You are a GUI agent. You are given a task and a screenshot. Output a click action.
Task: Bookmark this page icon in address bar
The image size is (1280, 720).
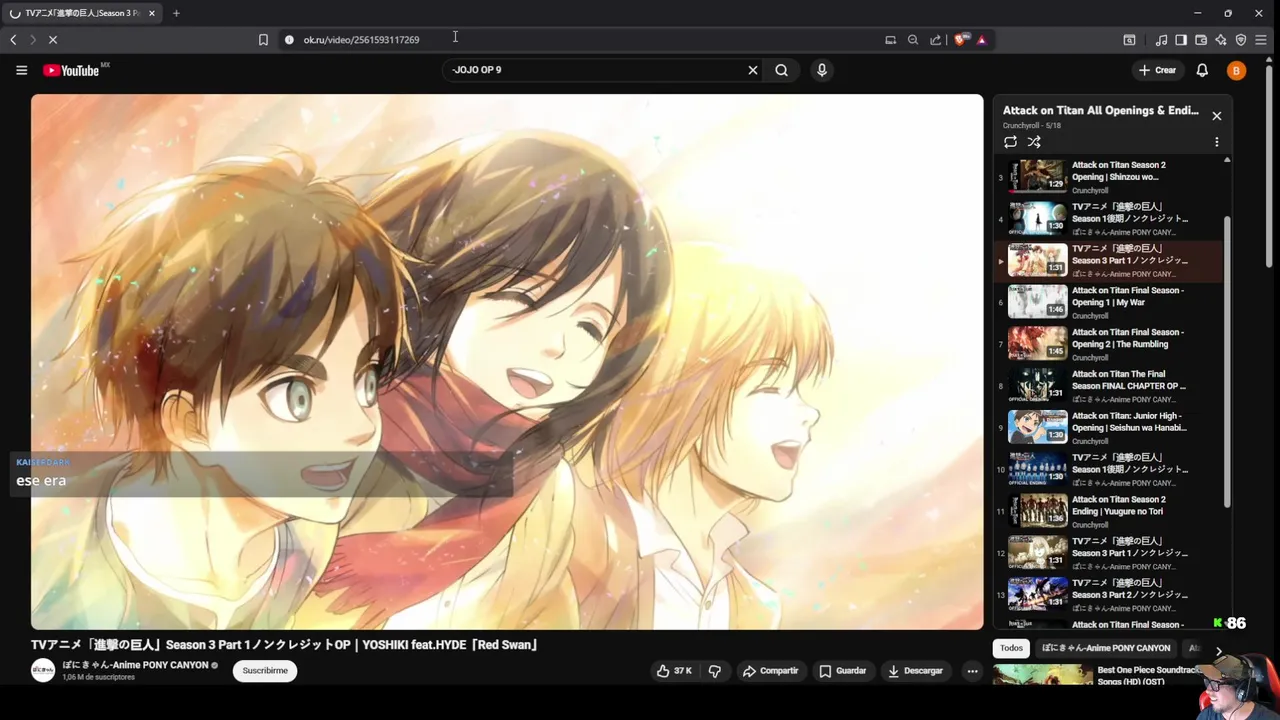tap(263, 40)
